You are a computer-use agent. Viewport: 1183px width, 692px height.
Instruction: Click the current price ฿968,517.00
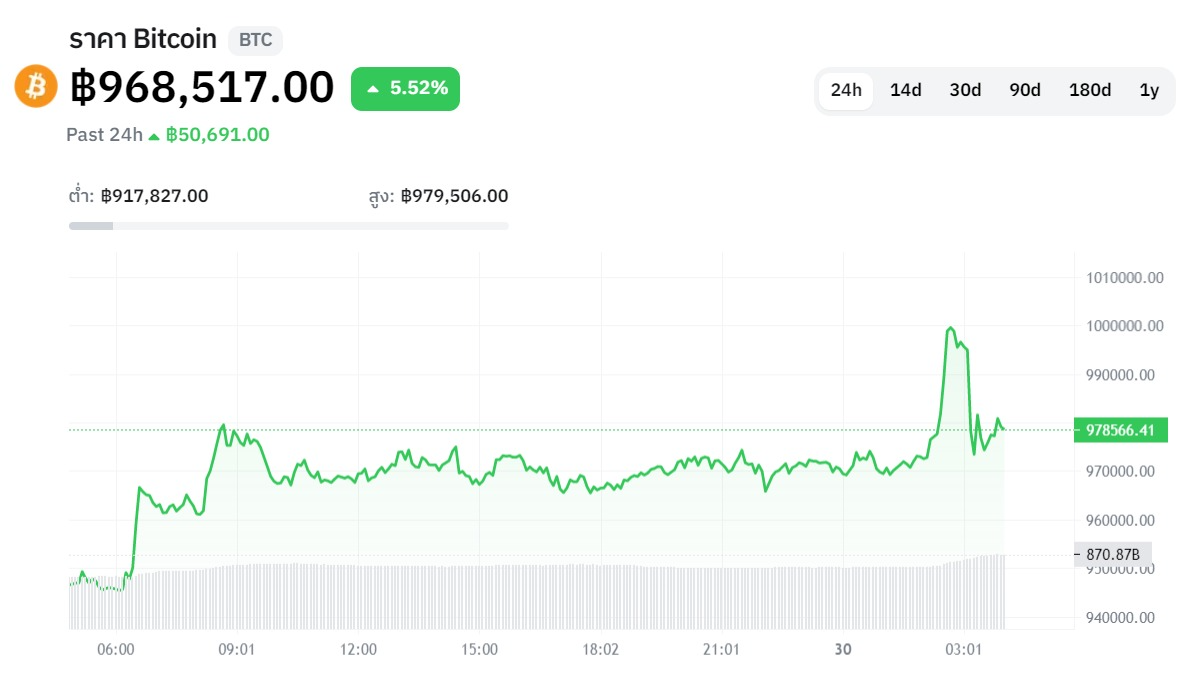click(202, 87)
